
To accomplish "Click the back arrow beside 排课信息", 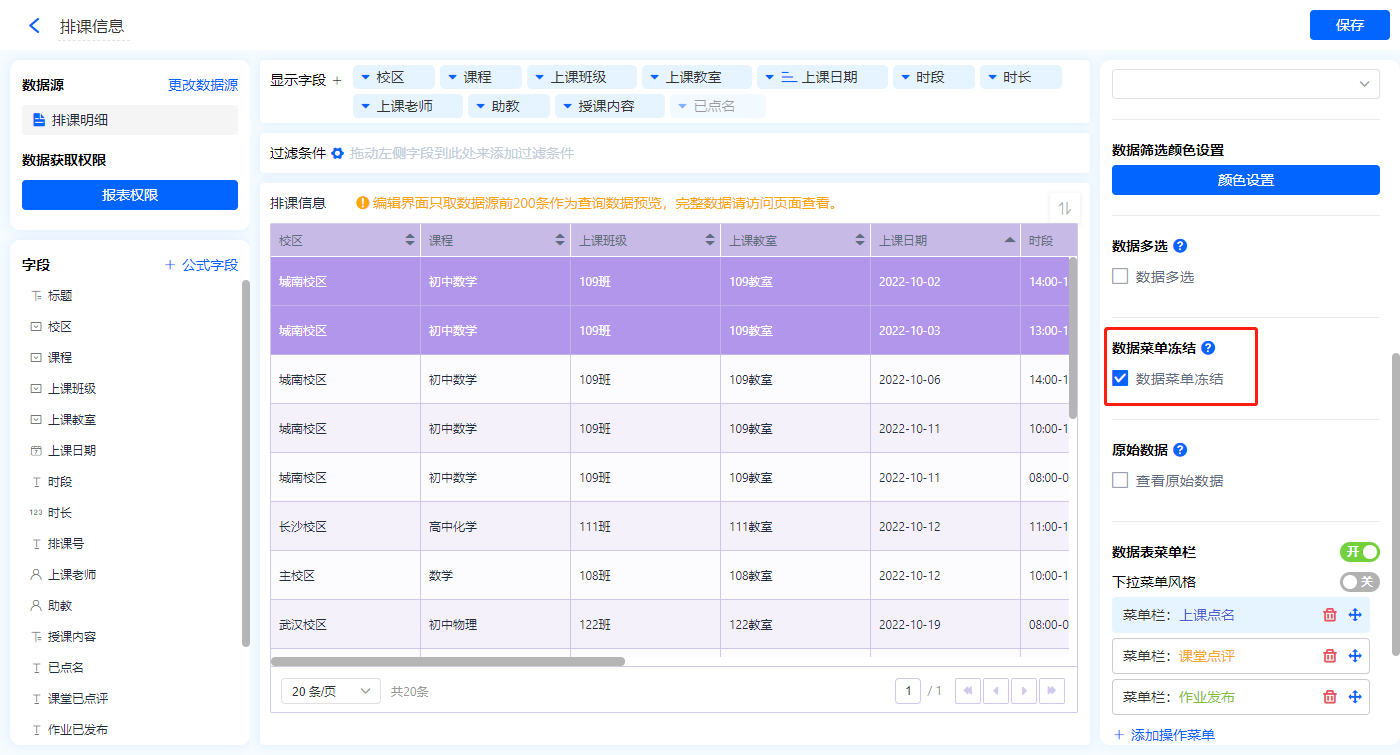I will (35, 26).
